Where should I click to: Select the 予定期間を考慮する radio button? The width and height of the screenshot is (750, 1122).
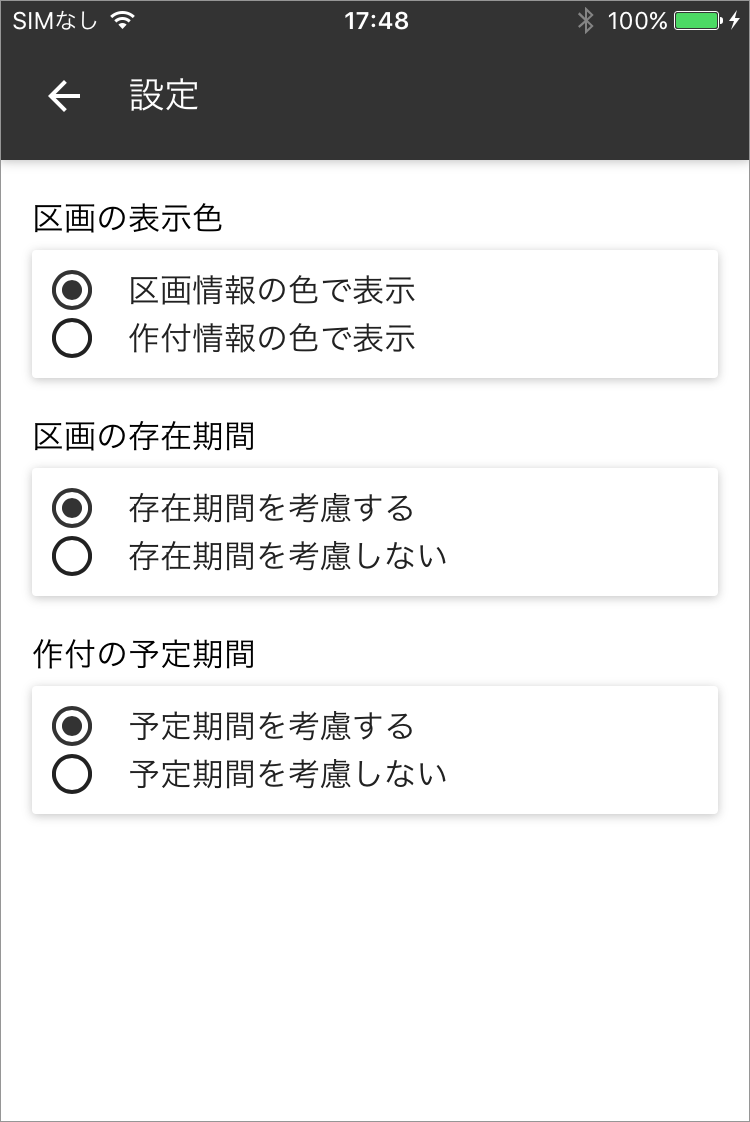tap(72, 726)
